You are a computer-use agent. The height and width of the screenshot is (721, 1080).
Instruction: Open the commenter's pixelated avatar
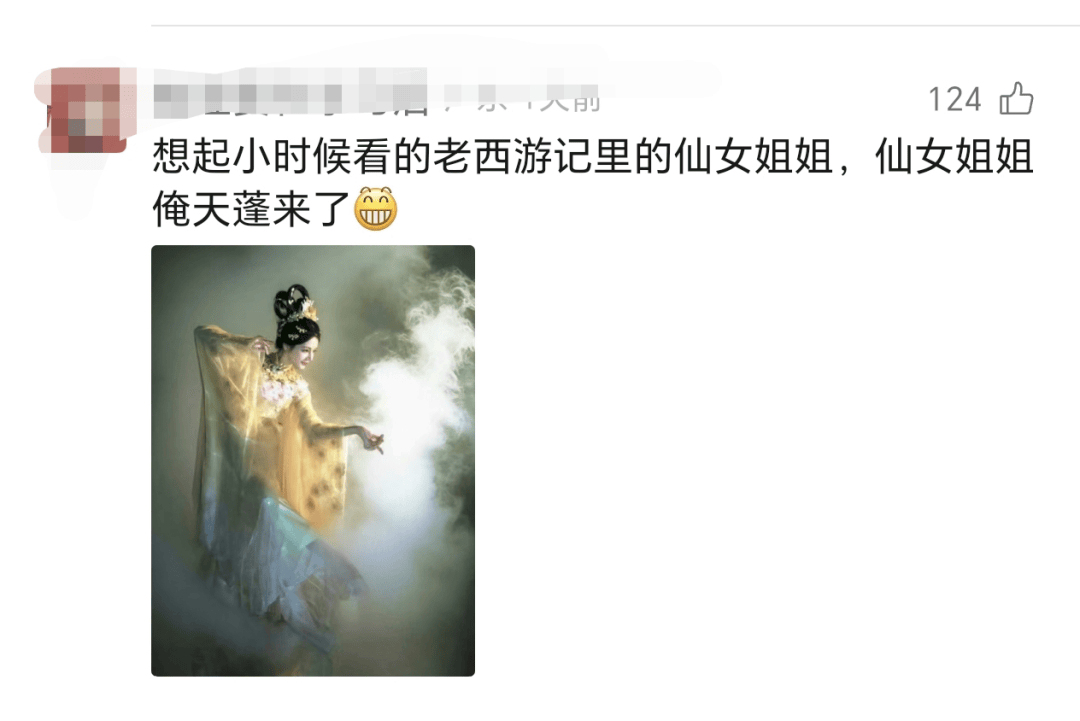pyautogui.click(x=83, y=110)
